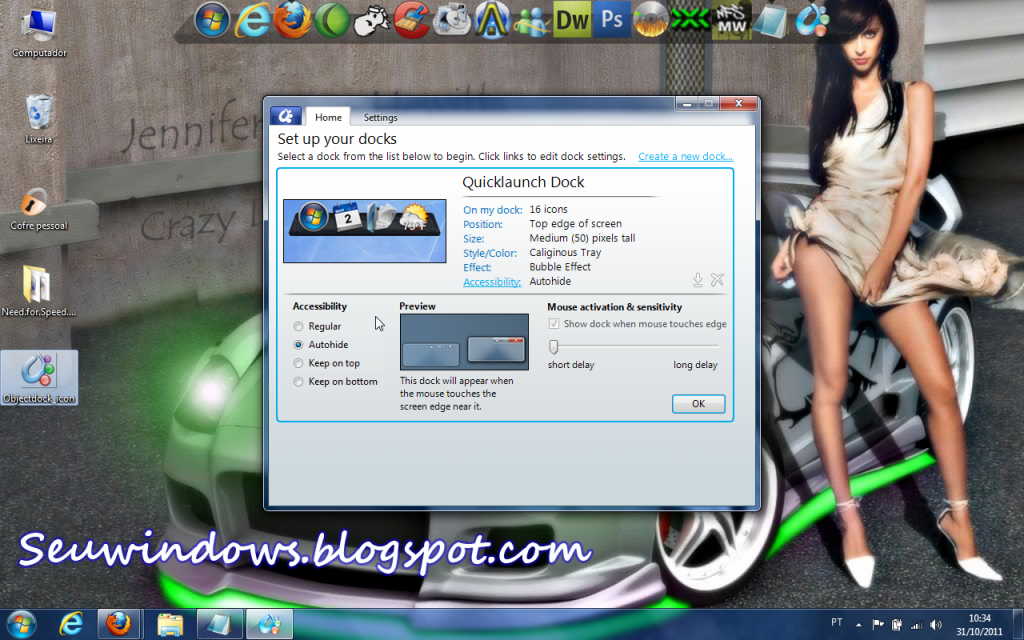Select the Regular accessibility option
Image resolution: width=1024 pixels, height=640 pixels.
pyautogui.click(x=298, y=327)
